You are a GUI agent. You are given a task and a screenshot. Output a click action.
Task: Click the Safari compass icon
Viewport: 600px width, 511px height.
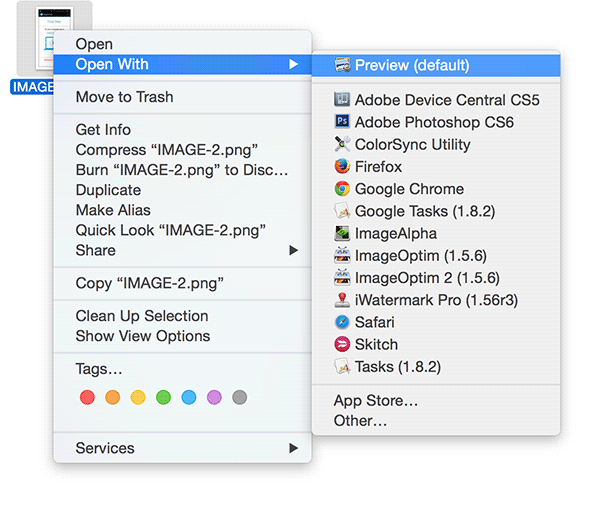(342, 322)
